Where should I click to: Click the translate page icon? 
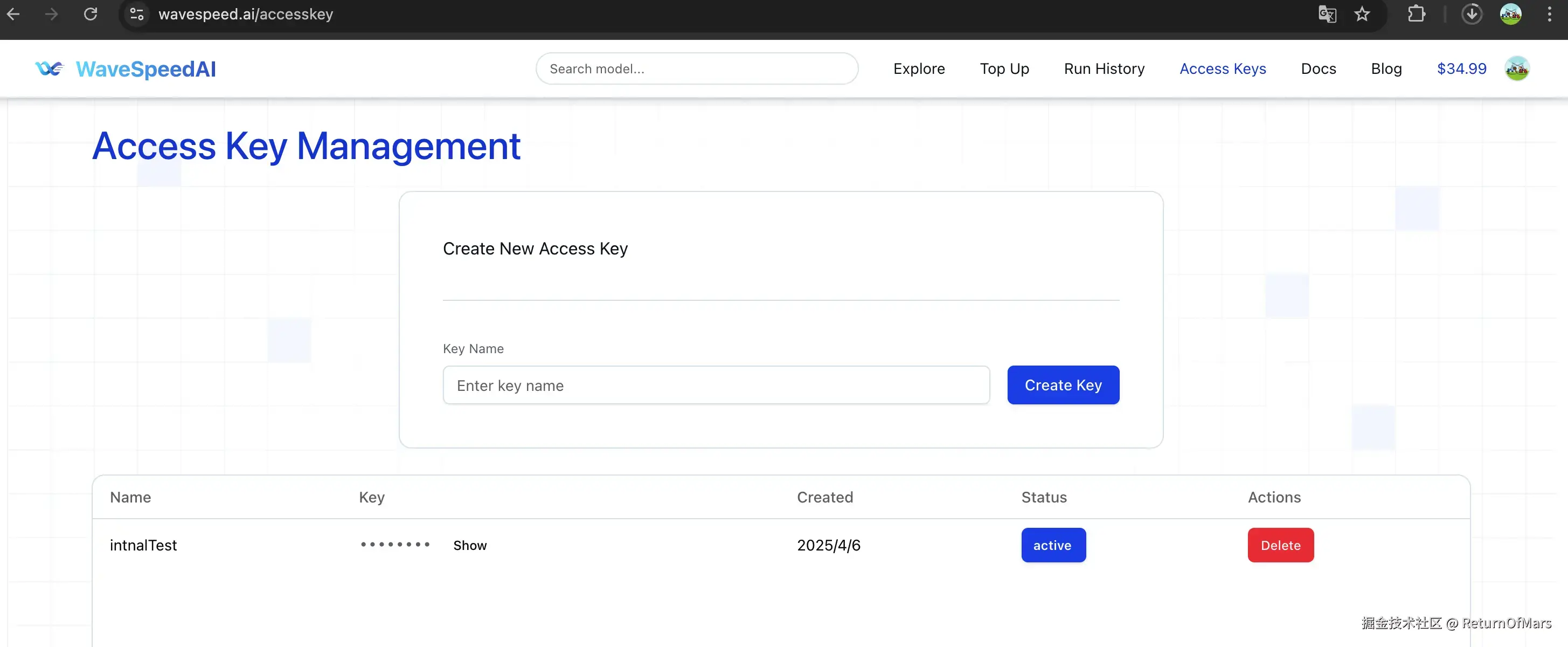click(x=1327, y=14)
